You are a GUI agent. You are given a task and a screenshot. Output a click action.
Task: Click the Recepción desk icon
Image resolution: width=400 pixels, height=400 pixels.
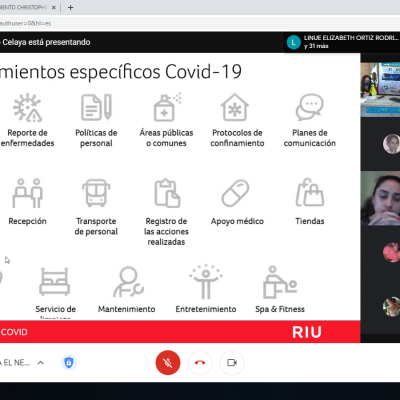pos(28,193)
